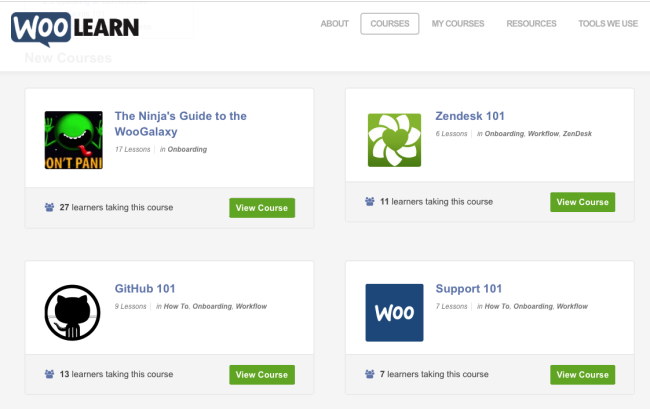Viewport: 650px width, 409px height.
Task: Click Onboarding category under Zendesk 101
Action: (504, 133)
